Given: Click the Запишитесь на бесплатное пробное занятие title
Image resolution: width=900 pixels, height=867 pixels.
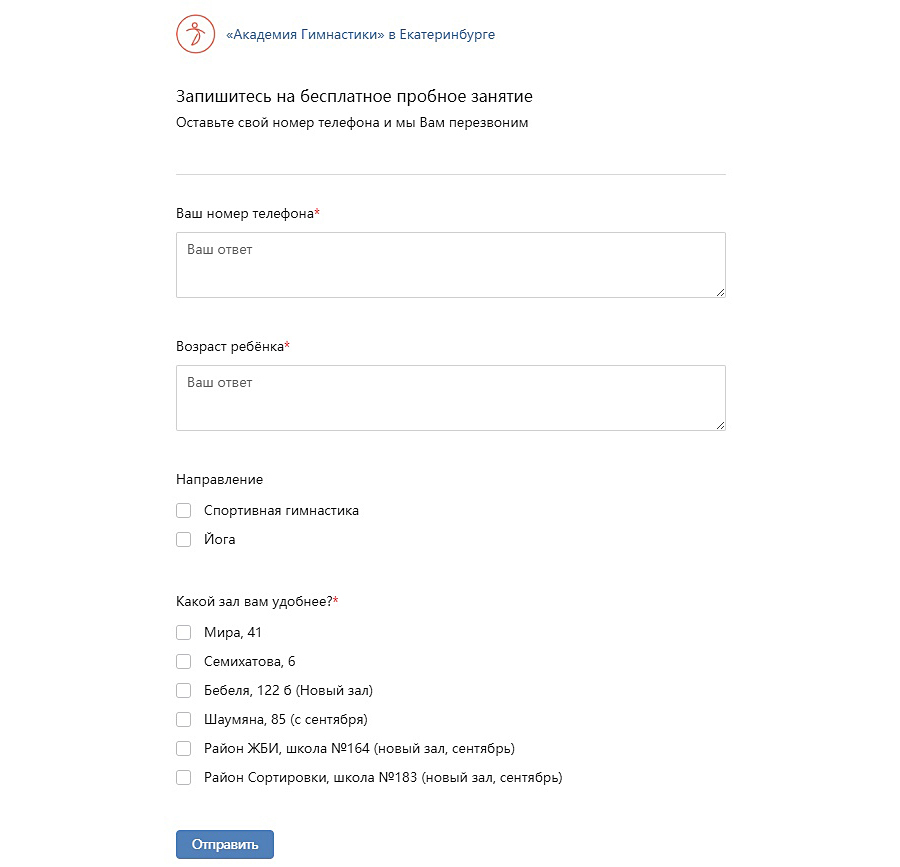Looking at the screenshot, I should pos(354,97).
